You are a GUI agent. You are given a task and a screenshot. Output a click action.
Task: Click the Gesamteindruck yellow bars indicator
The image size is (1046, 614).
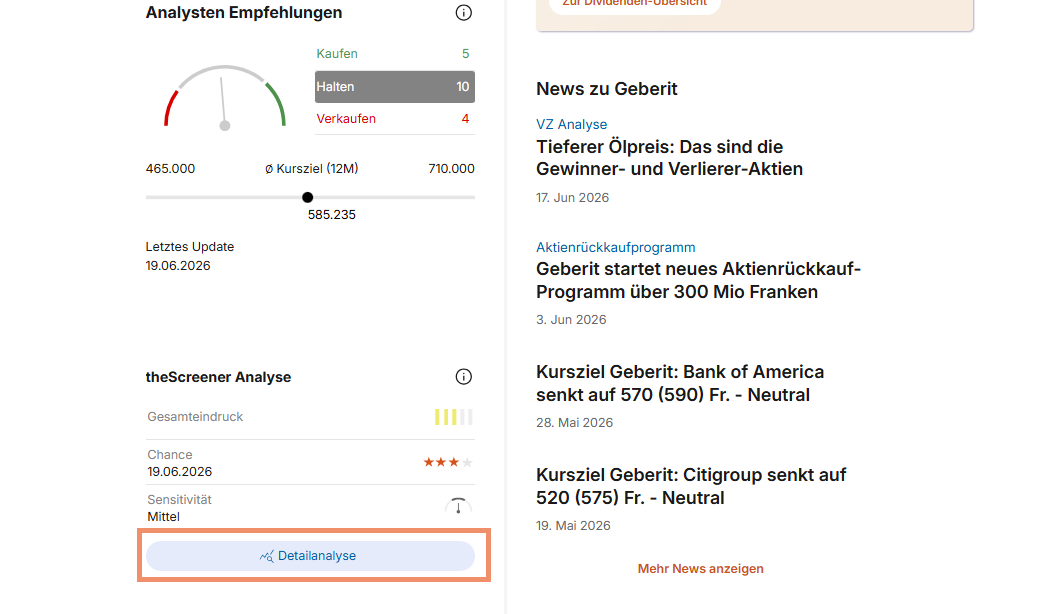pos(454,417)
